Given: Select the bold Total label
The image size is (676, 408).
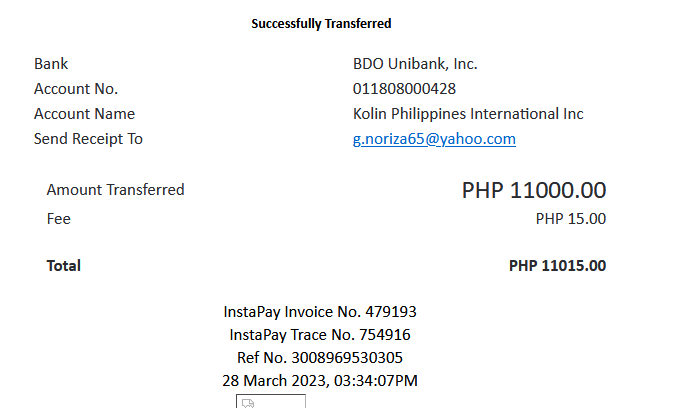Looking at the screenshot, I should point(64,266).
